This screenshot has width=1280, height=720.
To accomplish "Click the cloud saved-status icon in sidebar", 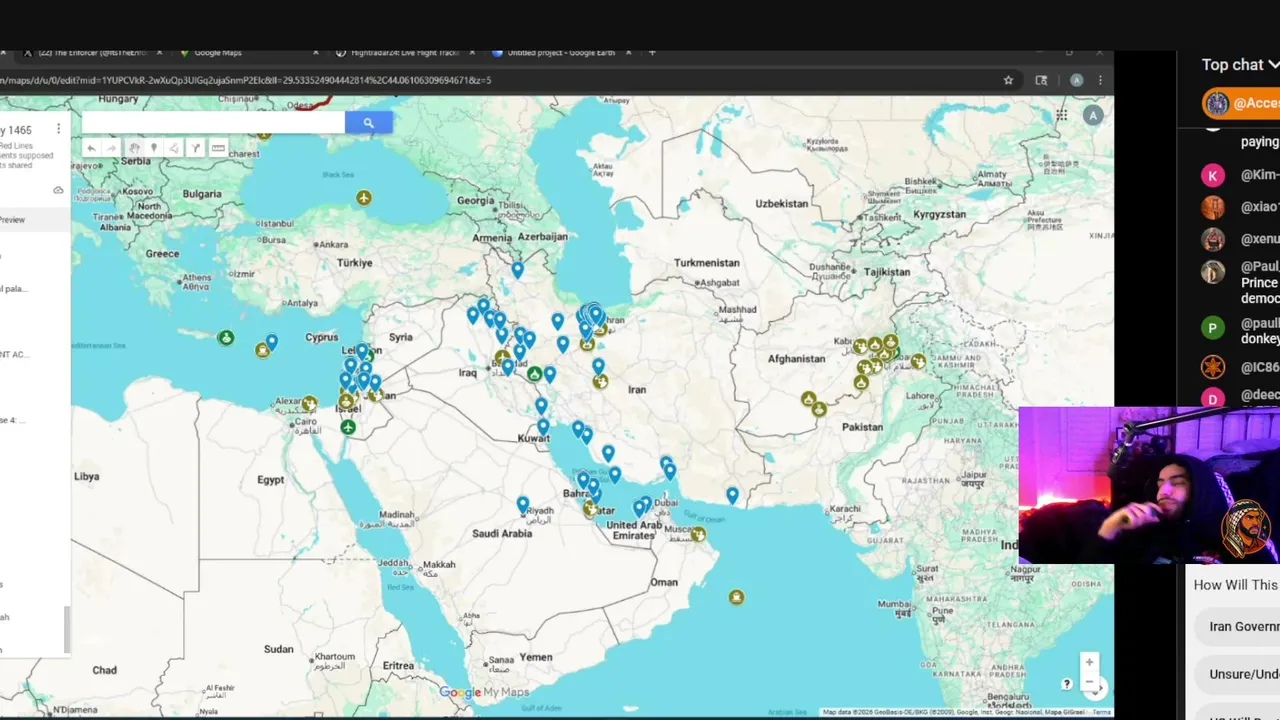I will tap(58, 190).
